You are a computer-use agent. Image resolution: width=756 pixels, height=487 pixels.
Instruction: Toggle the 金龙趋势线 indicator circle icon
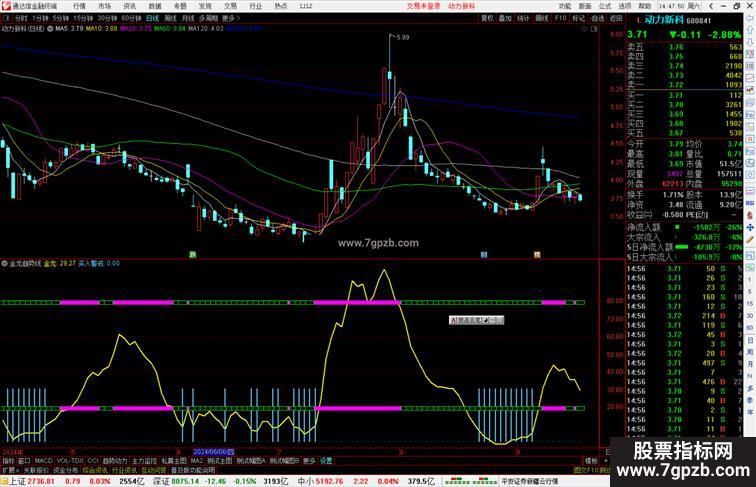(x=4, y=264)
